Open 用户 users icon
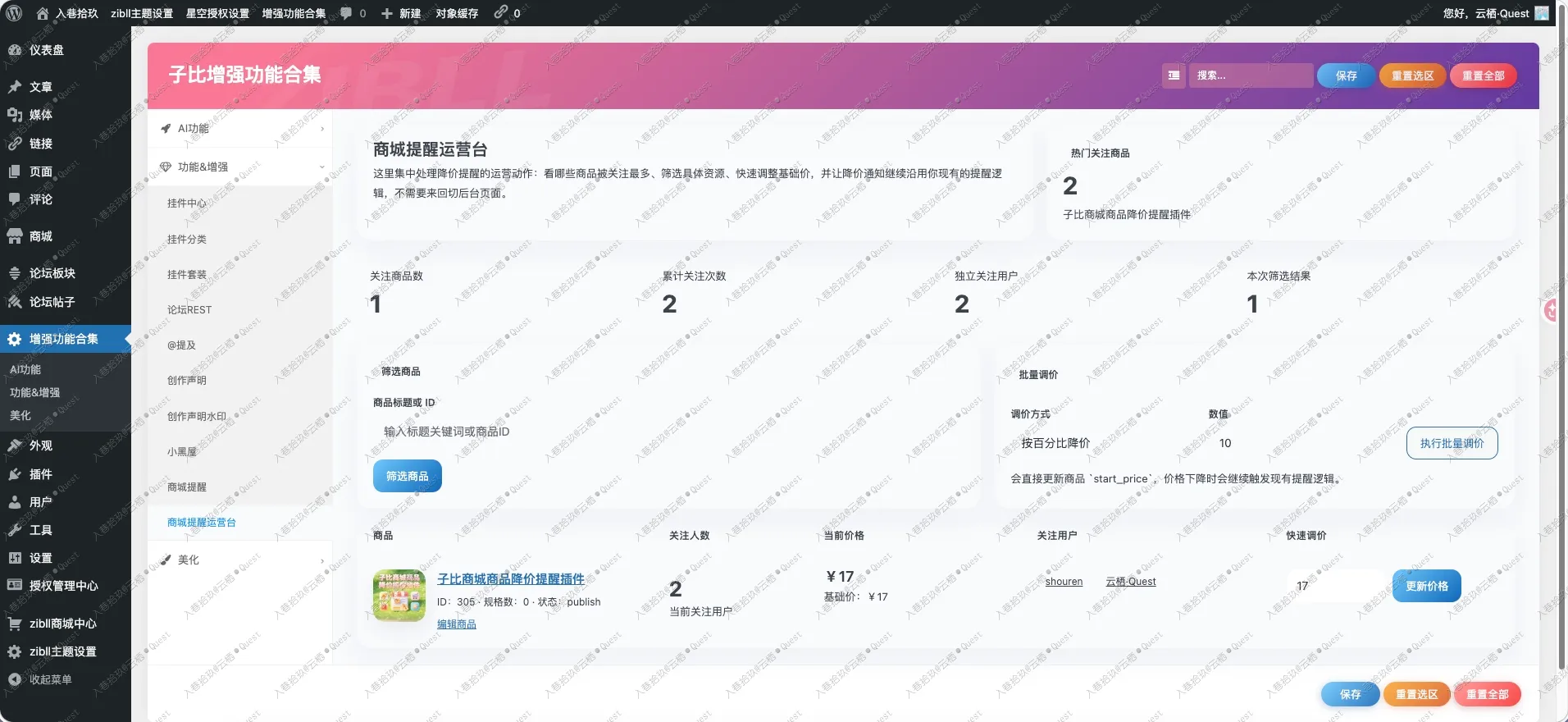1568x722 pixels. point(15,502)
